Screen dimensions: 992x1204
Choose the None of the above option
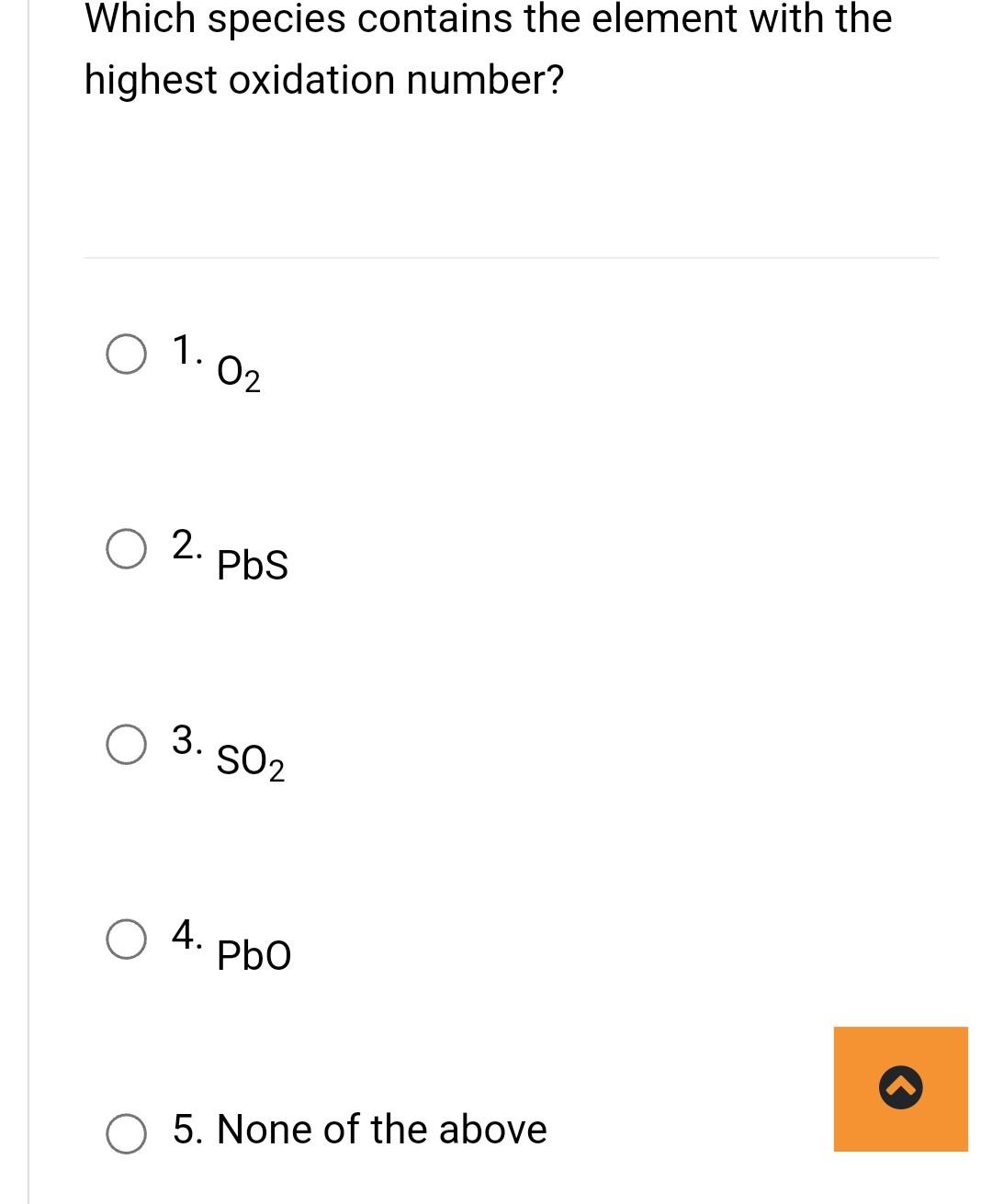click(126, 1134)
